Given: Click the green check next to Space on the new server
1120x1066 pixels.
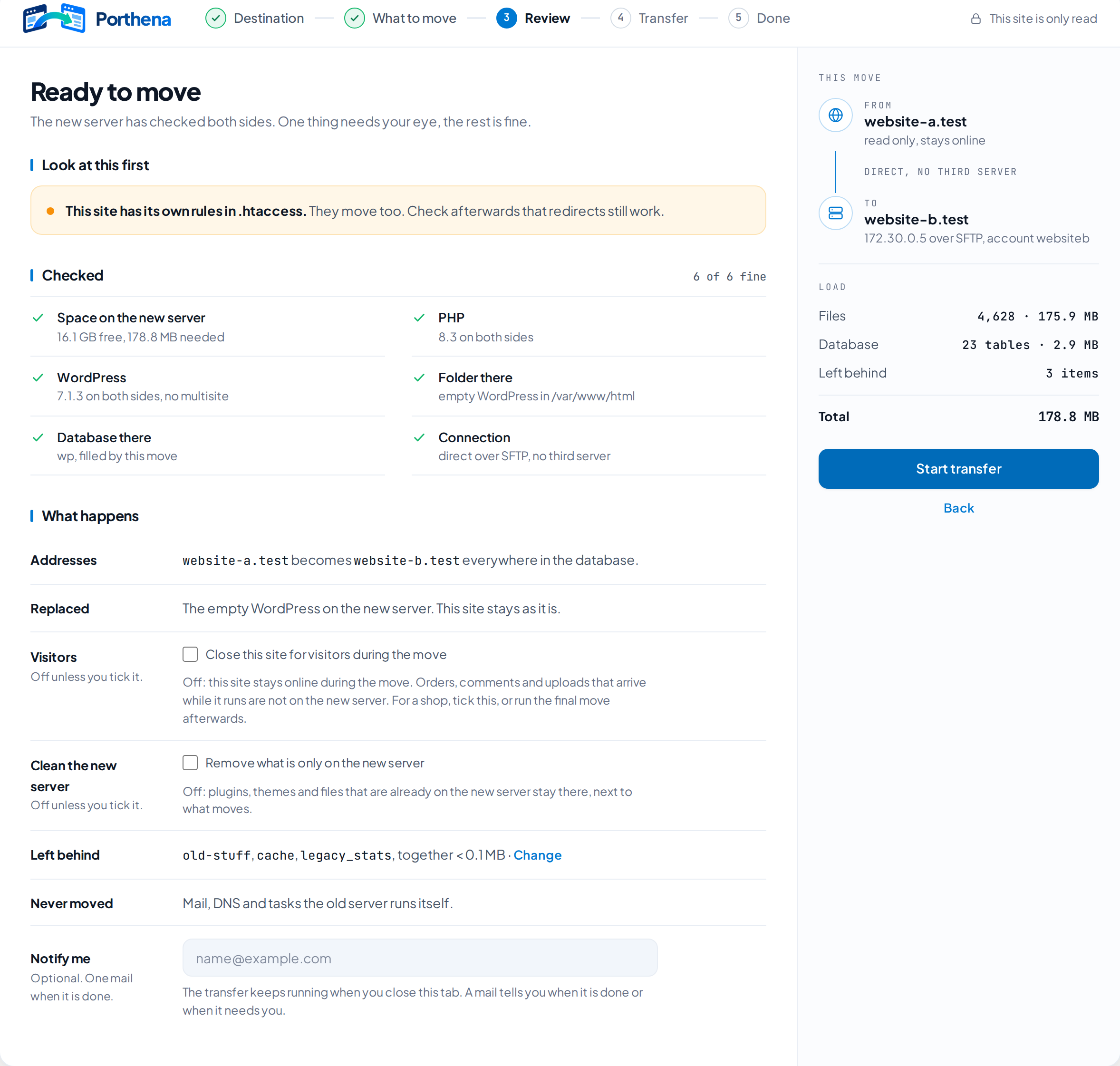Looking at the screenshot, I should 38,318.
